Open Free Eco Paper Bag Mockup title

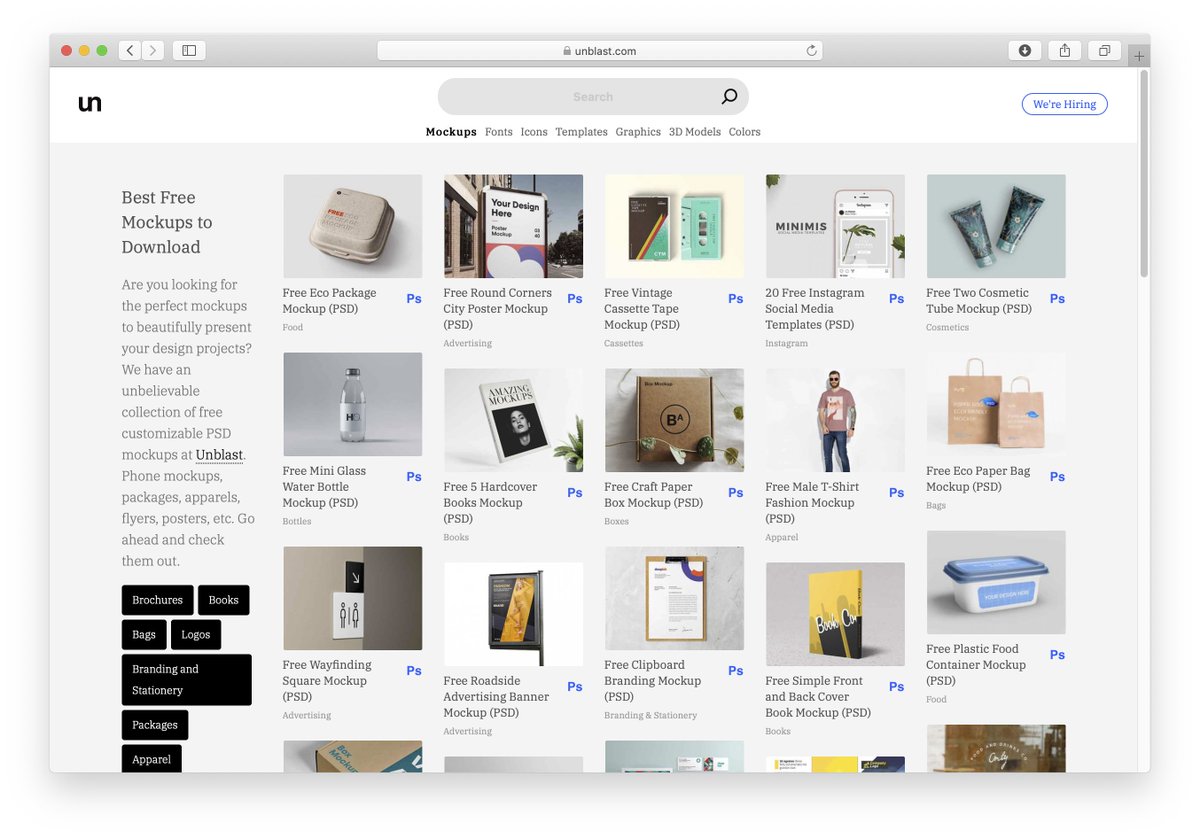(978, 479)
